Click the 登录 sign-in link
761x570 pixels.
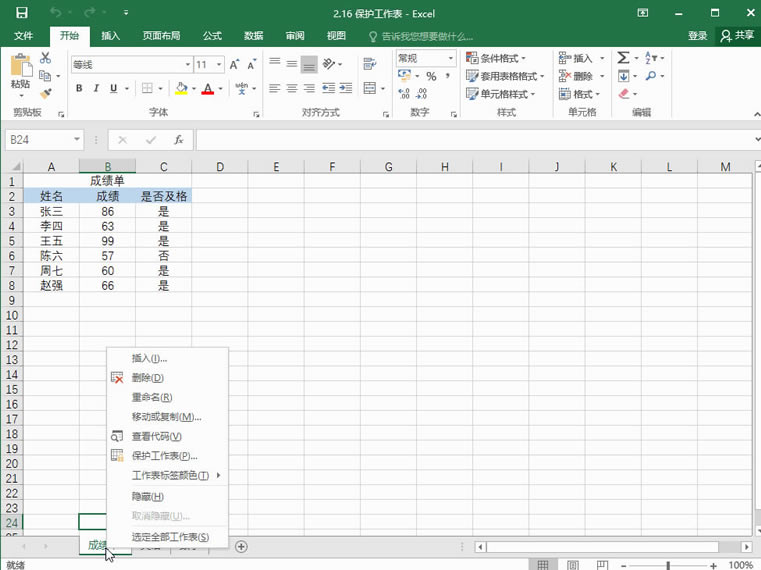tap(697, 35)
